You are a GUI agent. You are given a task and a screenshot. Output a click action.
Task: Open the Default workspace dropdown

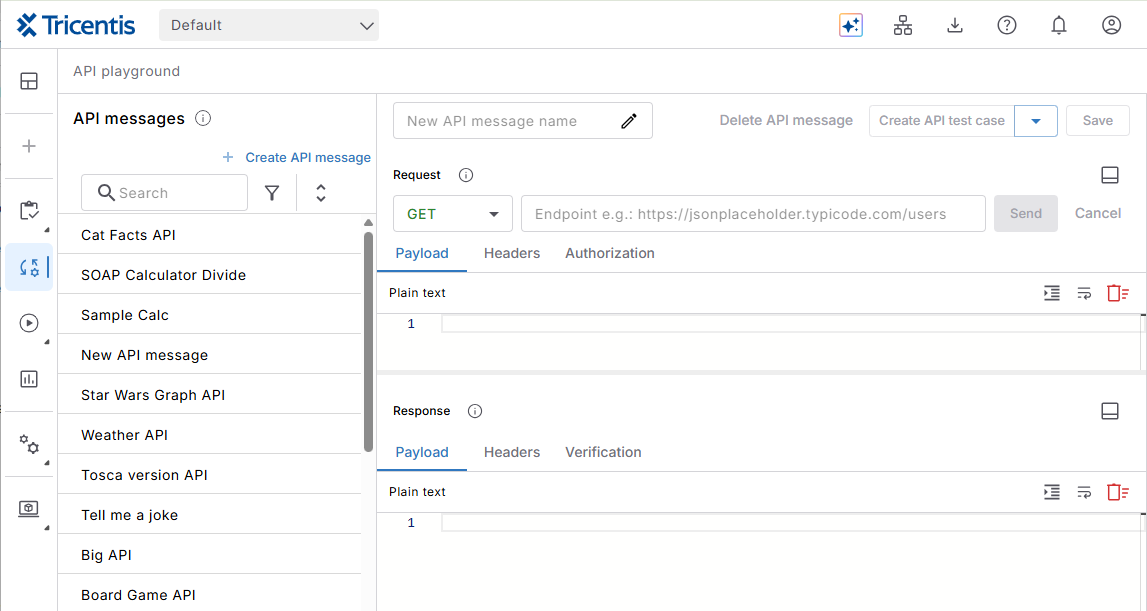tap(268, 25)
